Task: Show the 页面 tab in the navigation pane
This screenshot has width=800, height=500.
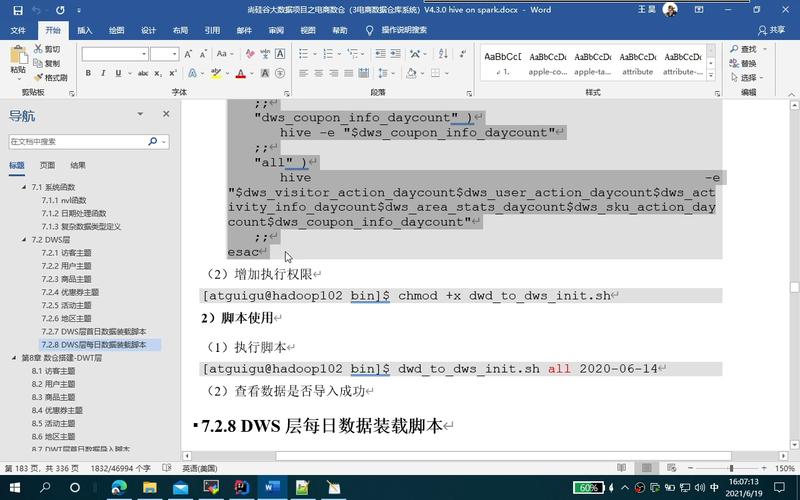Action: tap(47, 165)
